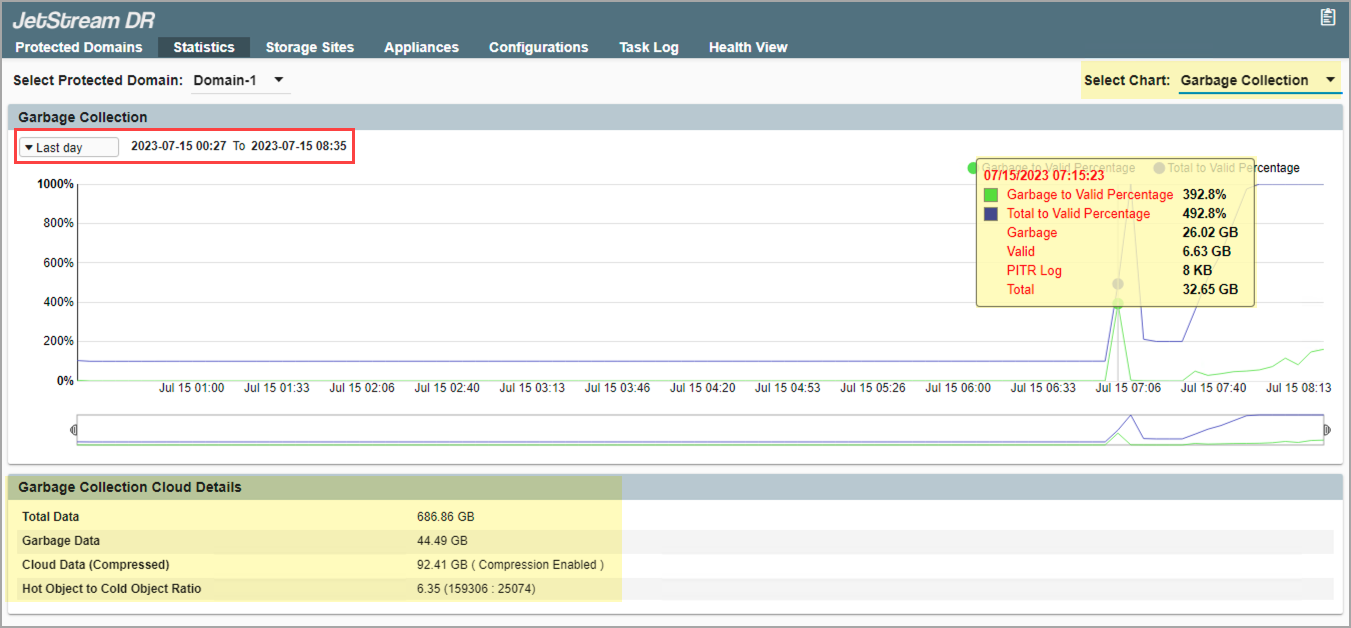Open the Health View tab
Image resolution: width=1351 pixels, height=628 pixels.
point(747,47)
